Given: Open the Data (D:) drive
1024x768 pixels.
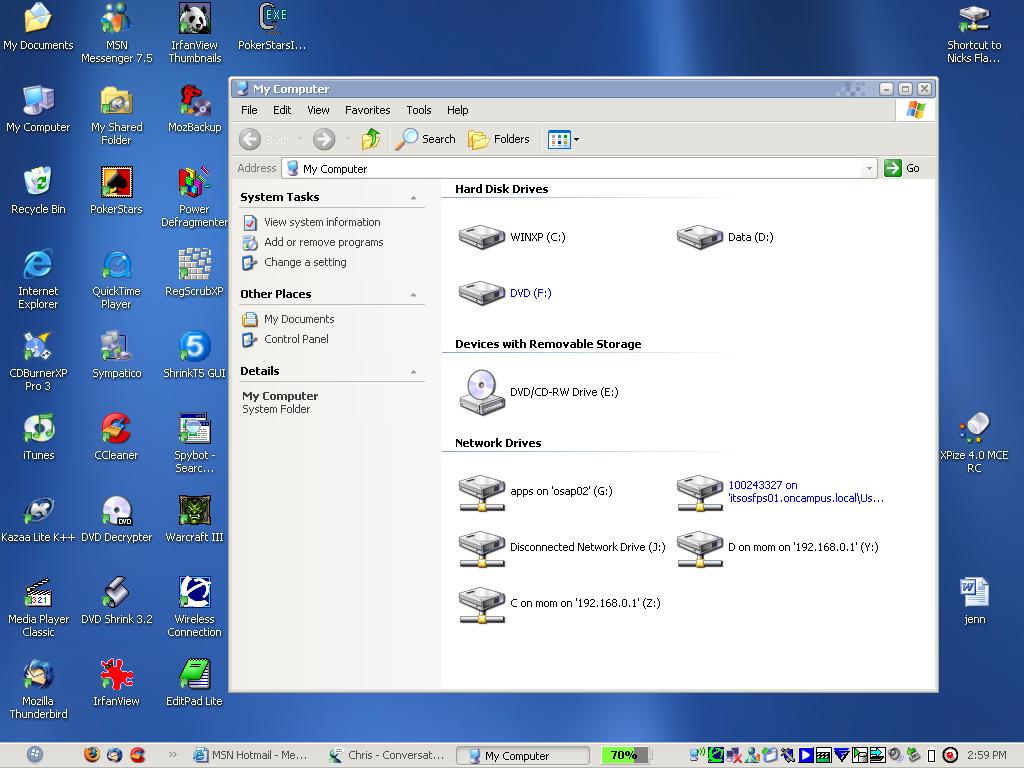Looking at the screenshot, I should click(x=725, y=237).
